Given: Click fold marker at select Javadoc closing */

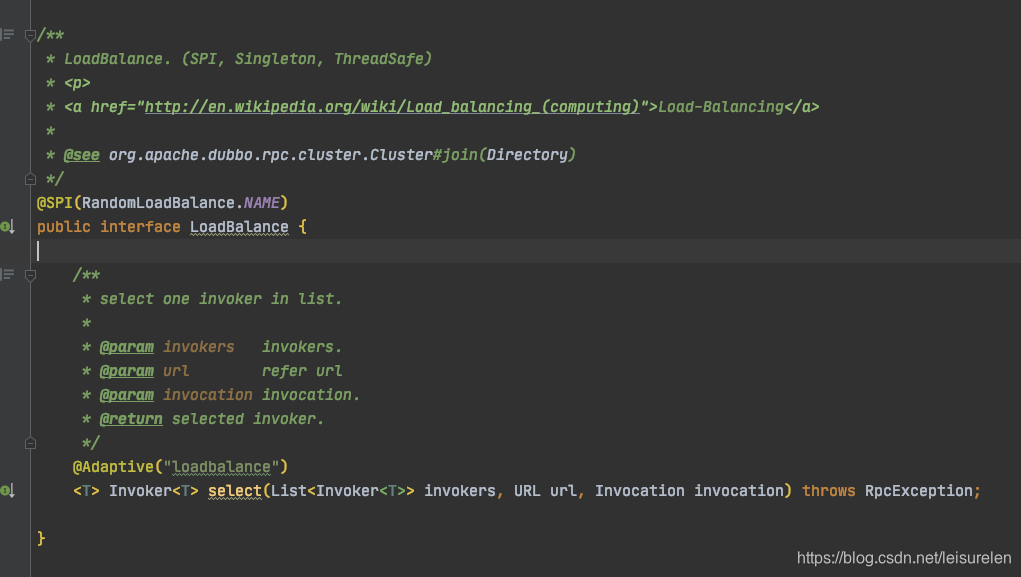Looking at the screenshot, I should [x=30, y=443].
